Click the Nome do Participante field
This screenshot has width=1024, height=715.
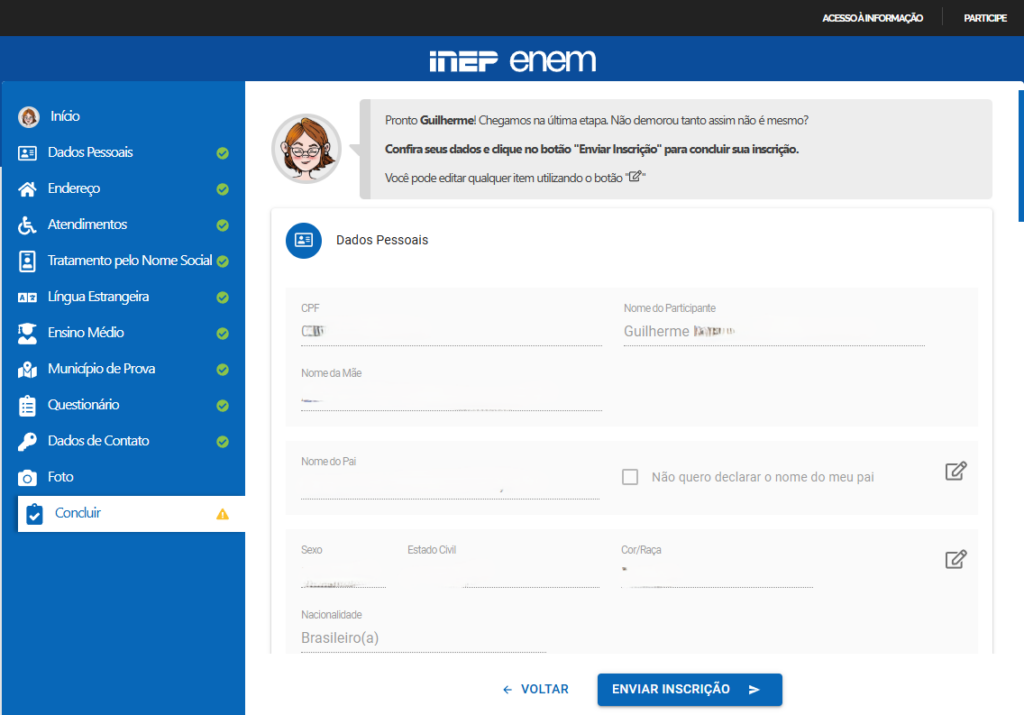(774, 332)
